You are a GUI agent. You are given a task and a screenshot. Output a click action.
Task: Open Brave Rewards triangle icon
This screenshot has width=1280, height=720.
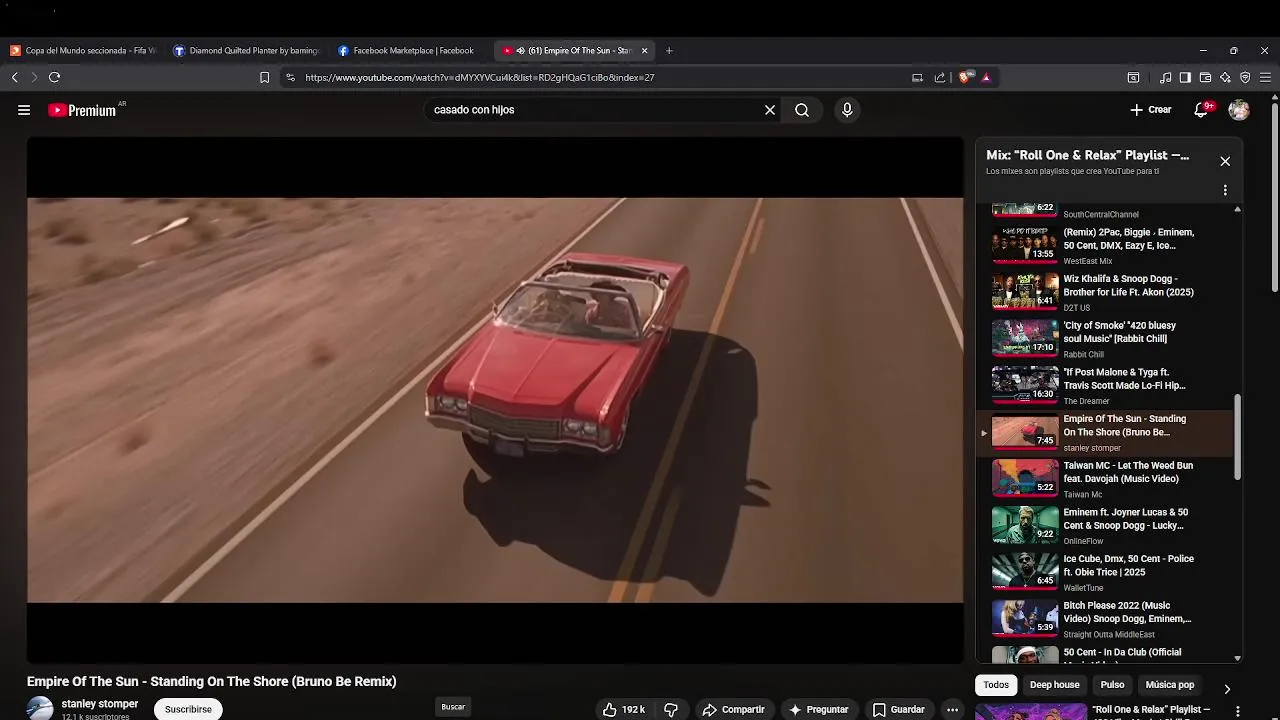point(986,77)
